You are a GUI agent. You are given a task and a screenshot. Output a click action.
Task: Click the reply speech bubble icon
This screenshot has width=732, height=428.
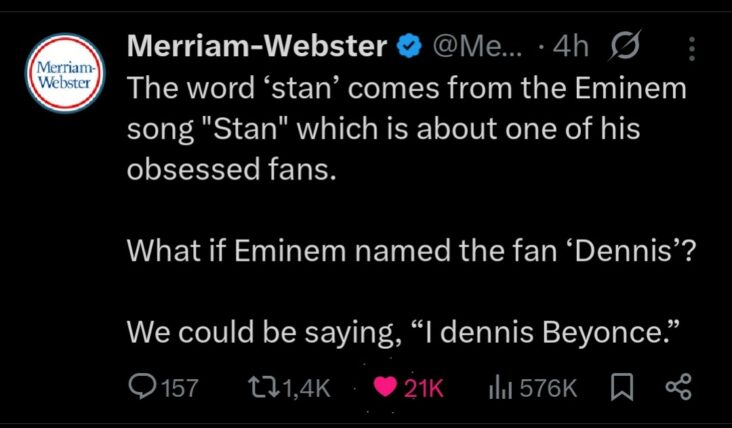[x=143, y=387]
